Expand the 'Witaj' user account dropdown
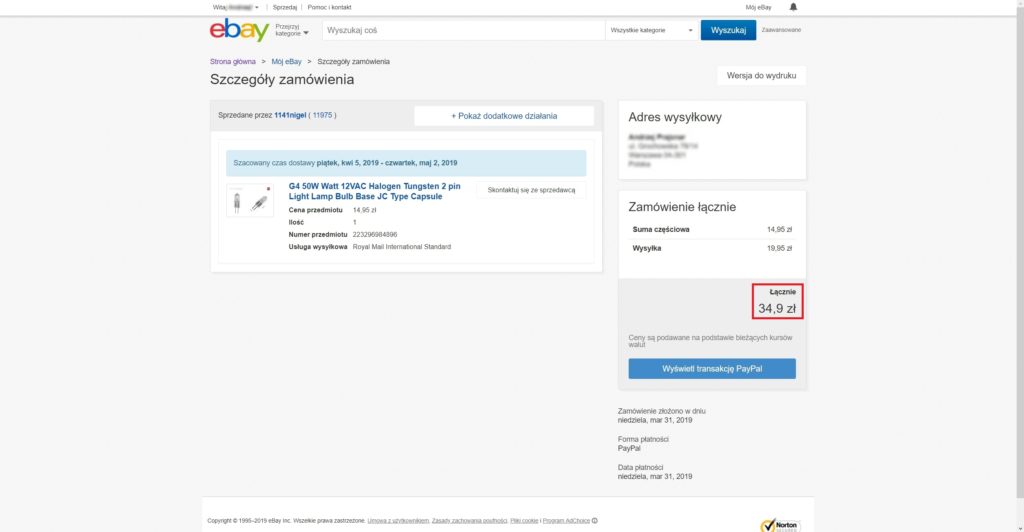The width and height of the screenshot is (1024, 532). [x=236, y=7]
